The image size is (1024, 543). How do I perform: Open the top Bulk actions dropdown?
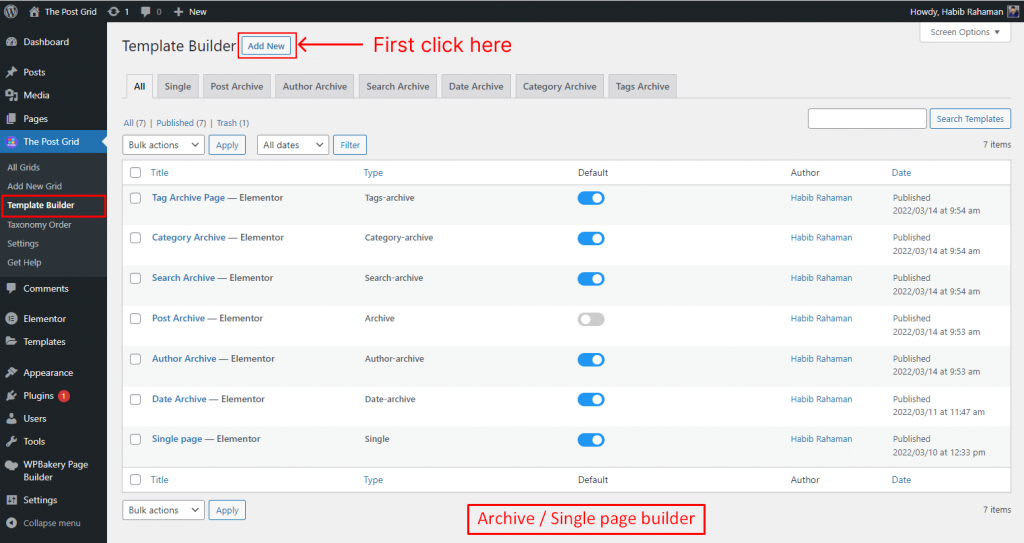[x=163, y=145]
